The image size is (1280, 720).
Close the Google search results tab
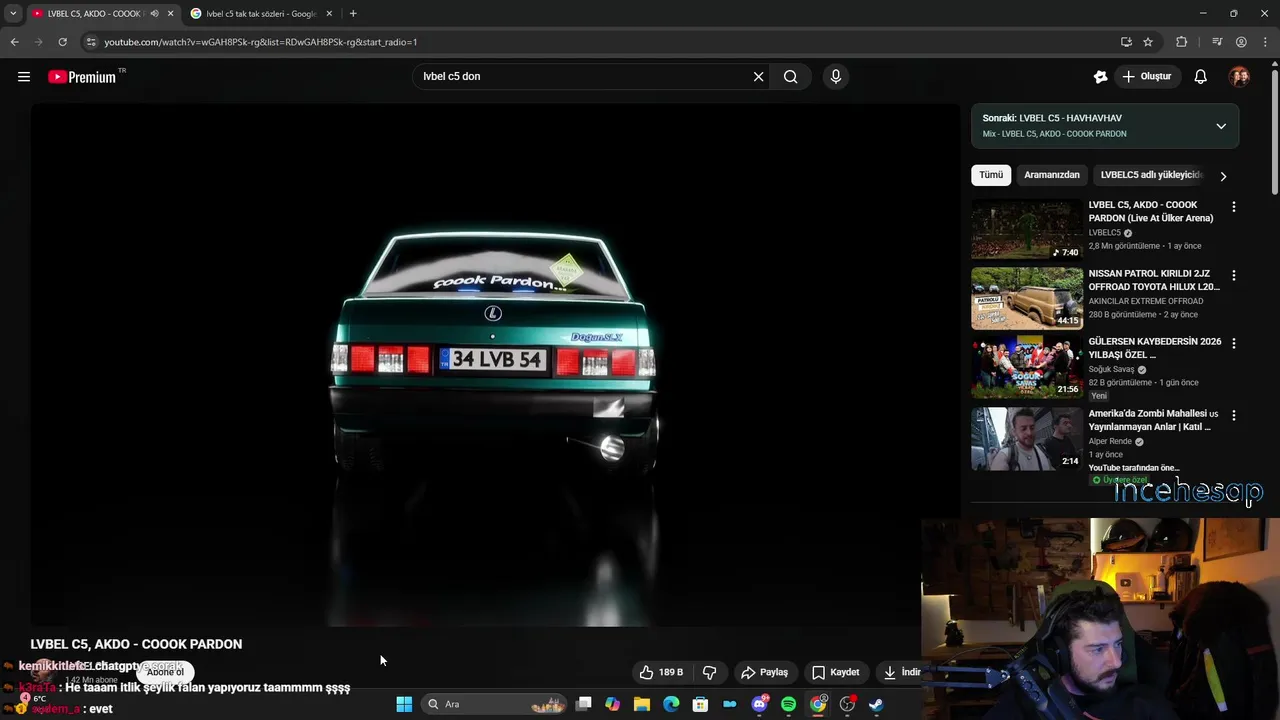click(x=329, y=13)
